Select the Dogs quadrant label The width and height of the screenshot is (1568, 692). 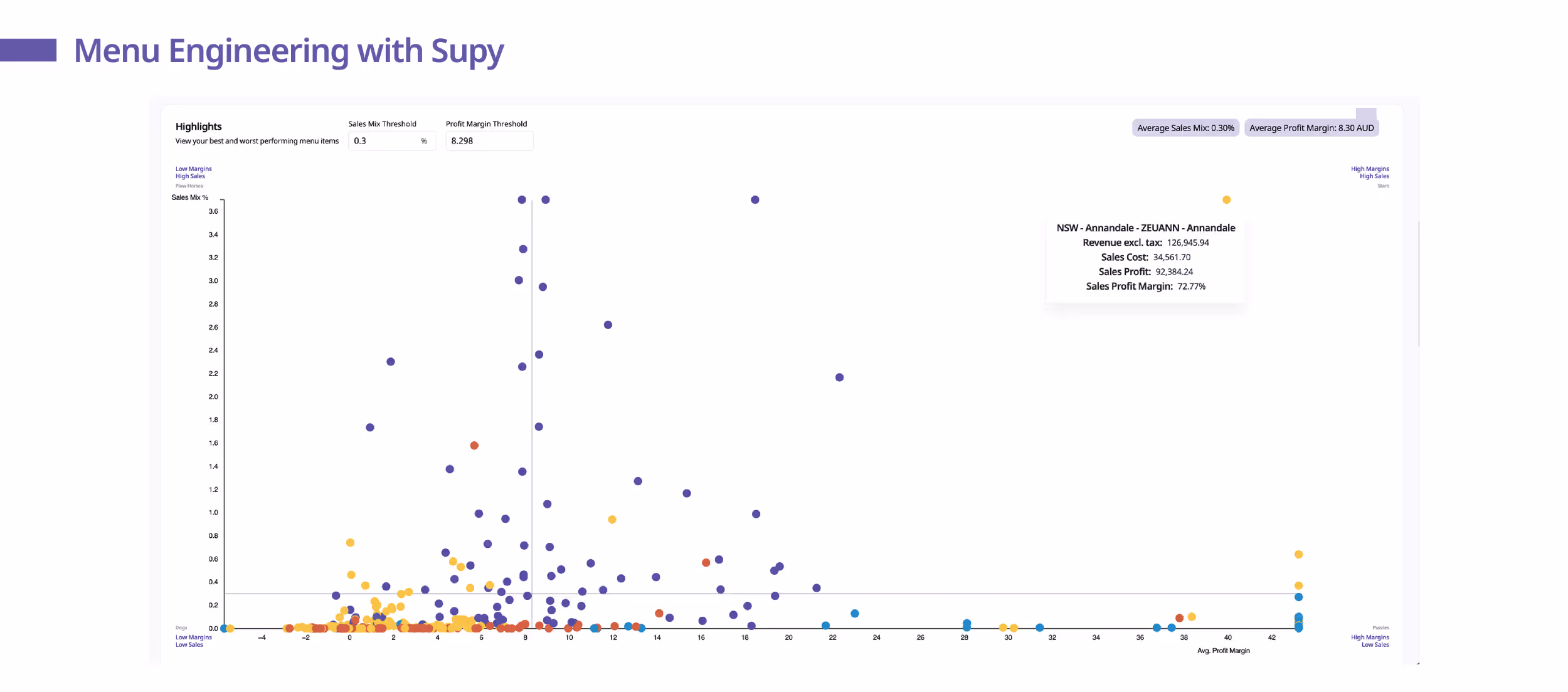pyautogui.click(x=180, y=627)
